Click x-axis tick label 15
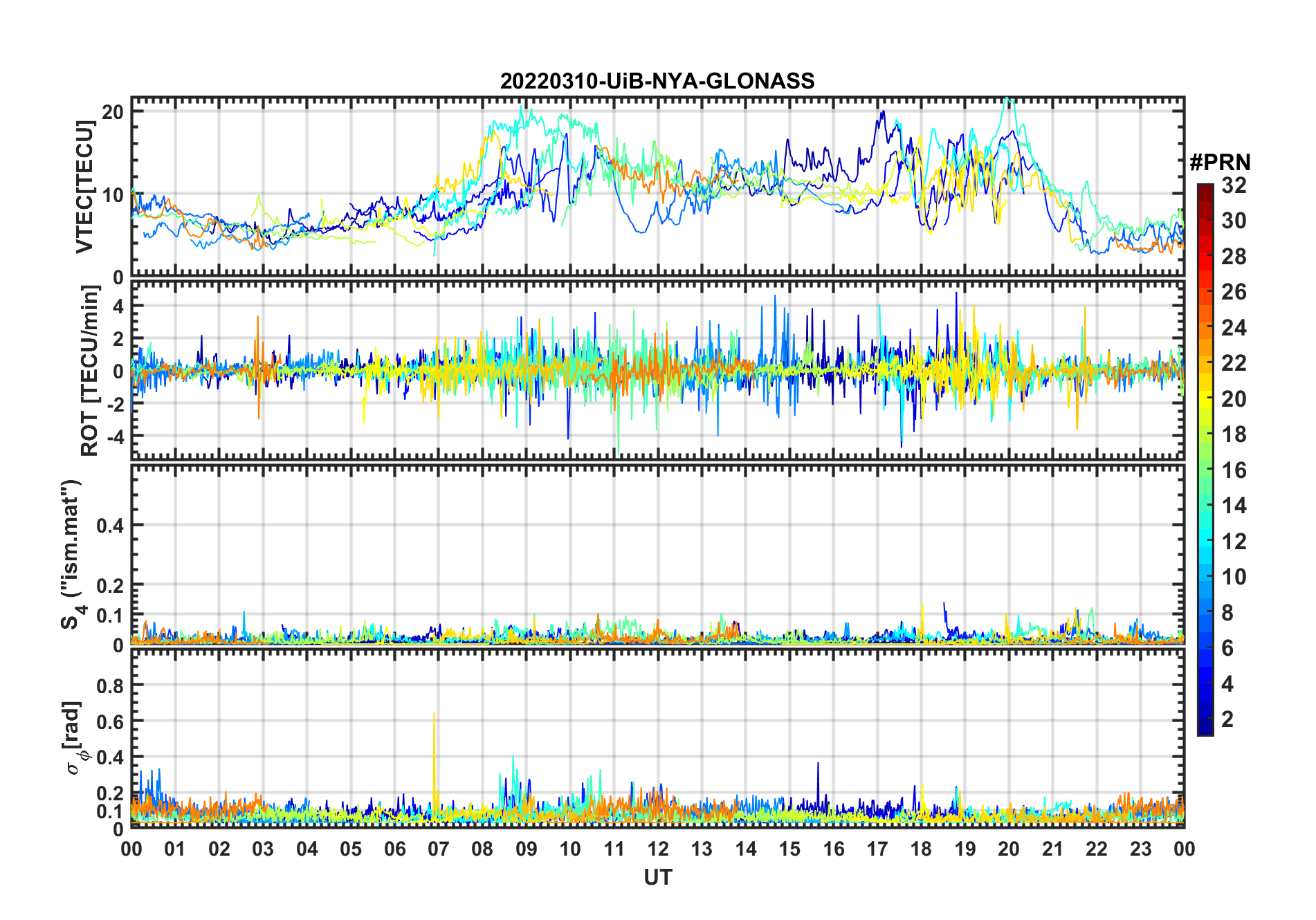 click(789, 849)
